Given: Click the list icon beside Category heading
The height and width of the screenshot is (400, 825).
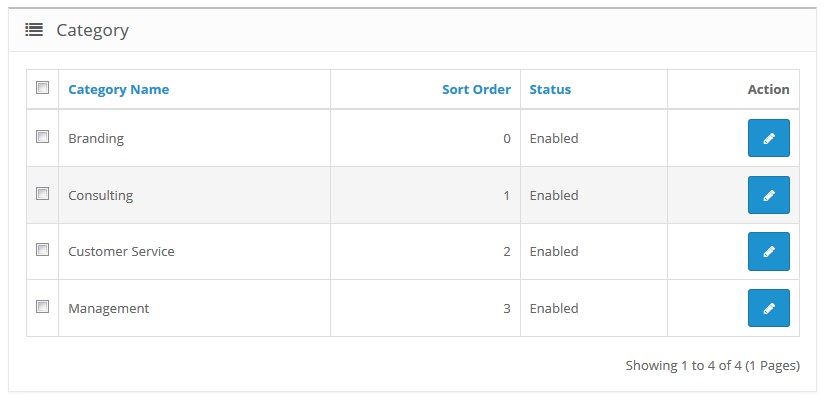Looking at the screenshot, I should (x=34, y=30).
